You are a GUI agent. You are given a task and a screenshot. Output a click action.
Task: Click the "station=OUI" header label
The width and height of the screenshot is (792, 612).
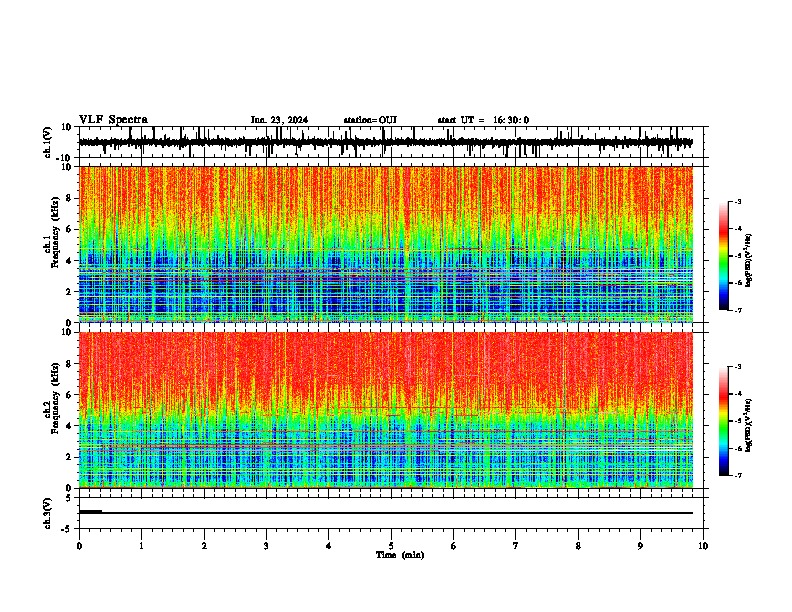370,120
